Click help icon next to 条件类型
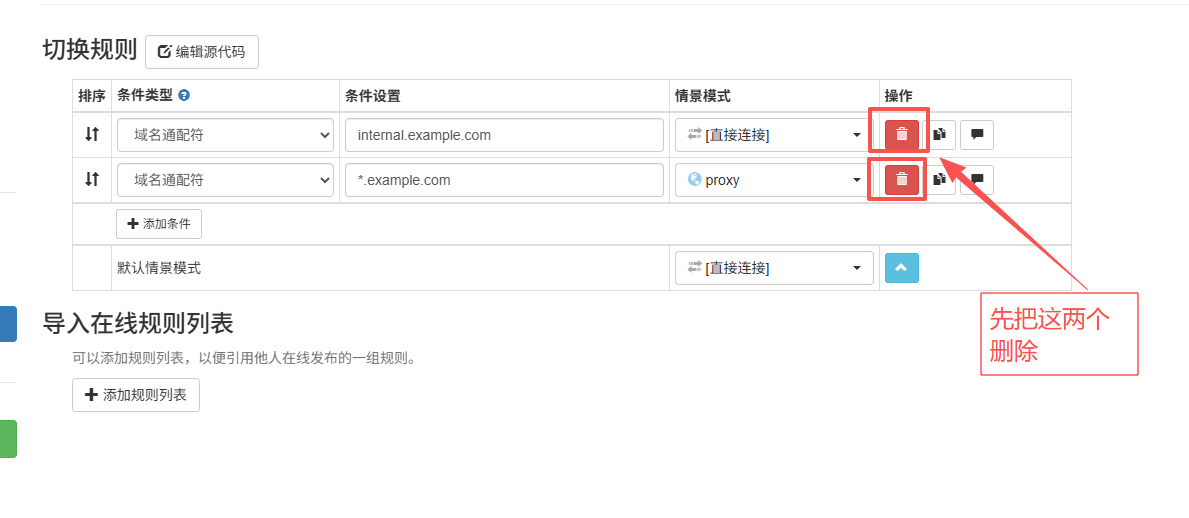This screenshot has height=518, width=1189. (x=184, y=96)
